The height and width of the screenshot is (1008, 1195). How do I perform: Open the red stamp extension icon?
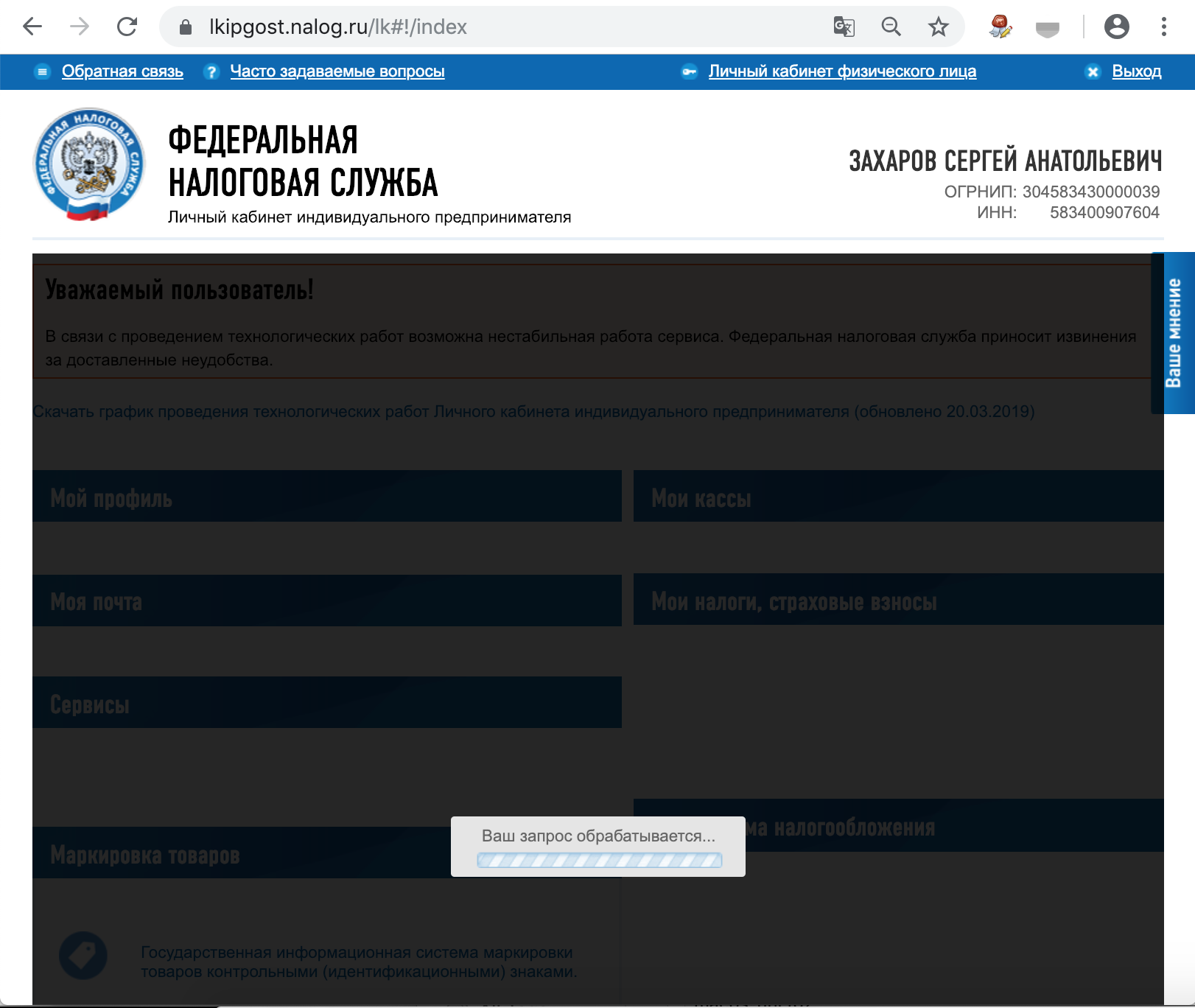[1000, 27]
